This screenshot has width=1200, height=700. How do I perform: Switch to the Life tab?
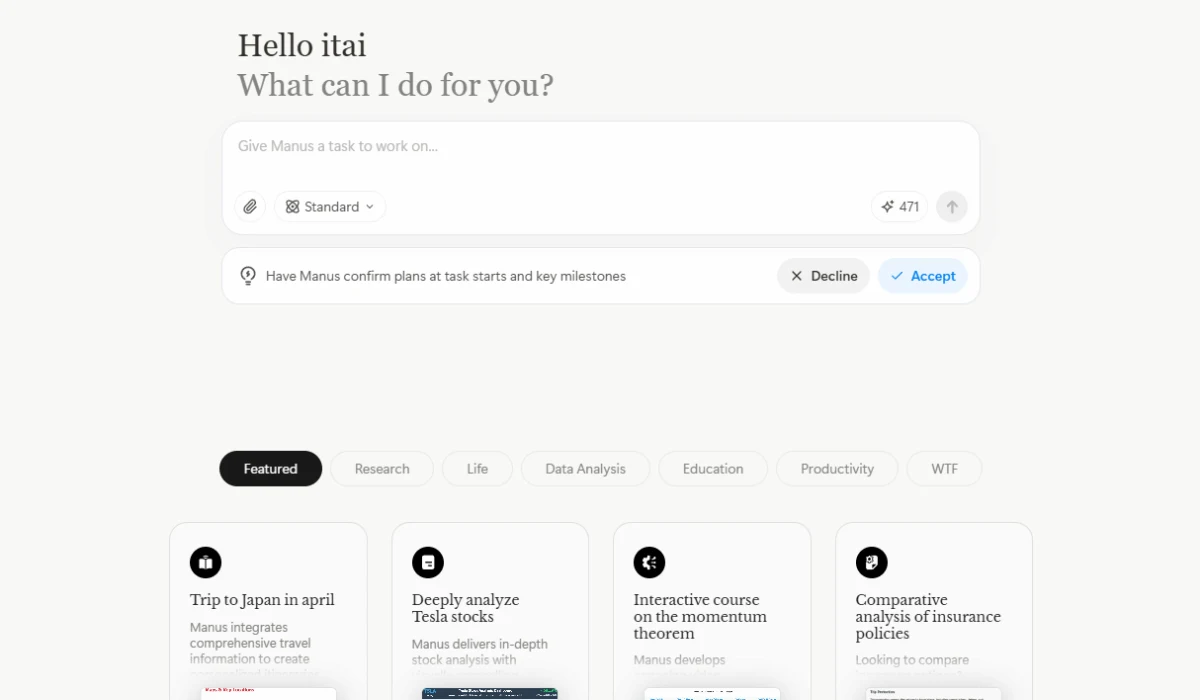pyautogui.click(x=477, y=469)
